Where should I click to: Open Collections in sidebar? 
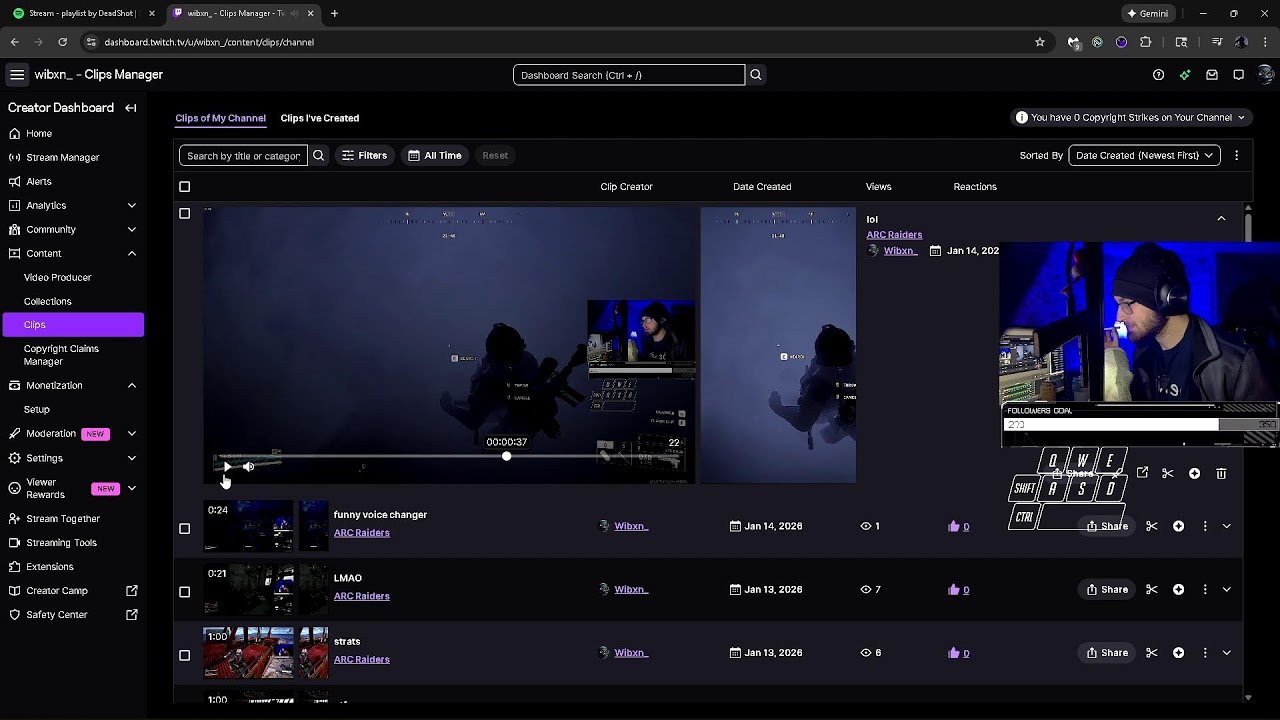[48, 302]
